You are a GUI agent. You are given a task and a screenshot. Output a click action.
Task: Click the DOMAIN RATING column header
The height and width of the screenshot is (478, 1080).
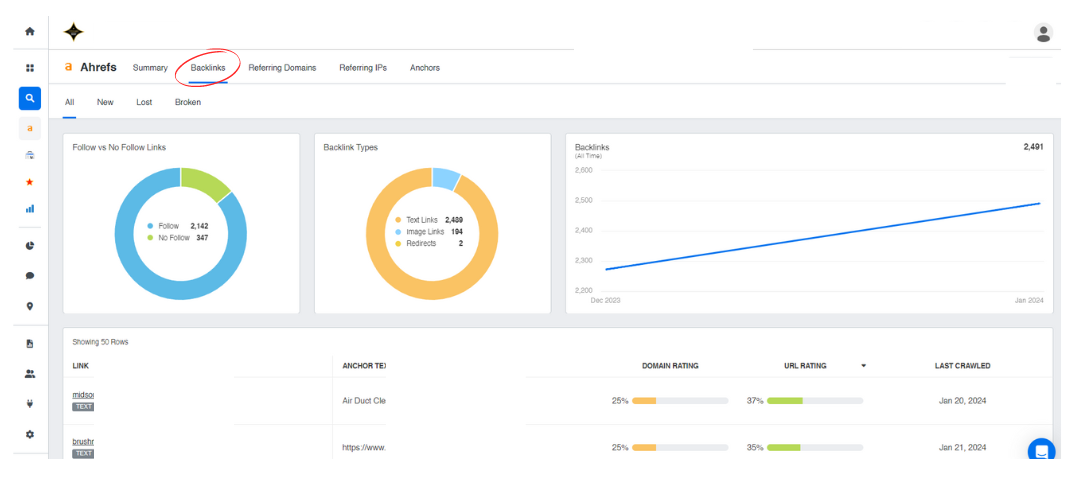(x=670, y=366)
